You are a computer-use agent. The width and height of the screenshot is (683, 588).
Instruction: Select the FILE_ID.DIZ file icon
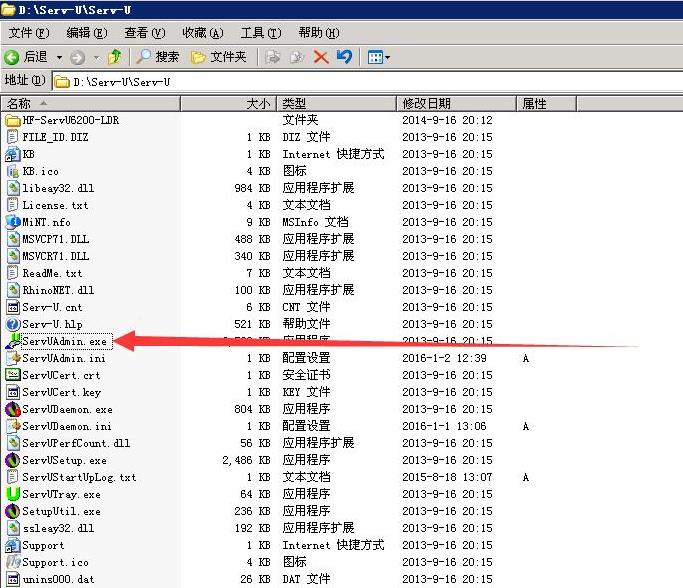click(13, 137)
